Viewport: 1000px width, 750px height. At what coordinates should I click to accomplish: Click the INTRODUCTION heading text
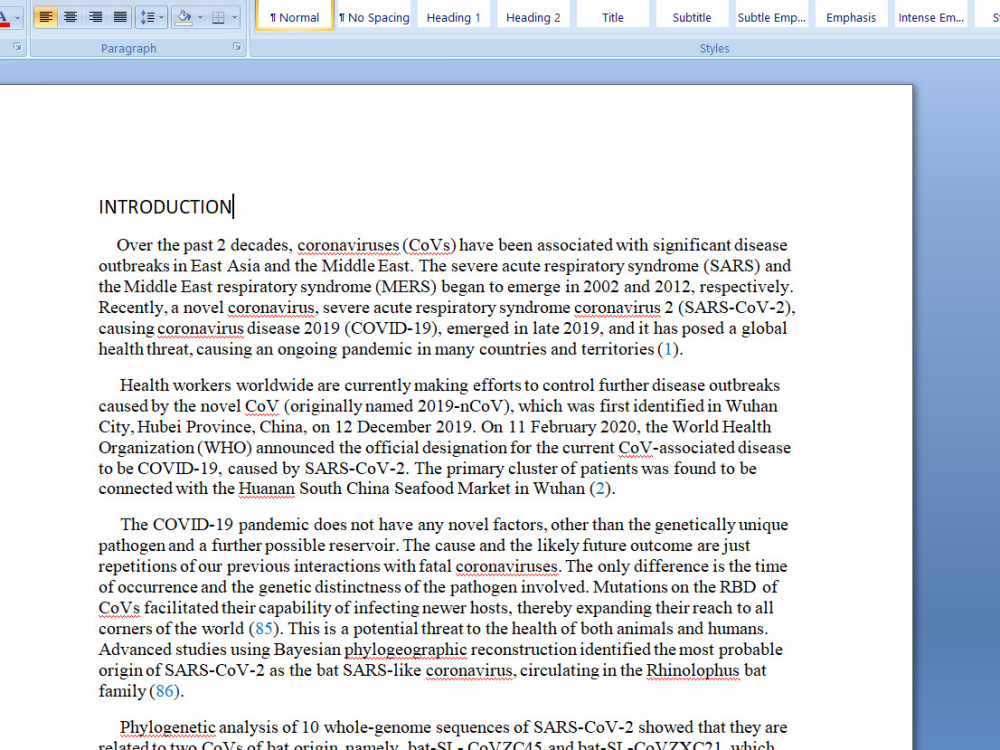pos(165,207)
